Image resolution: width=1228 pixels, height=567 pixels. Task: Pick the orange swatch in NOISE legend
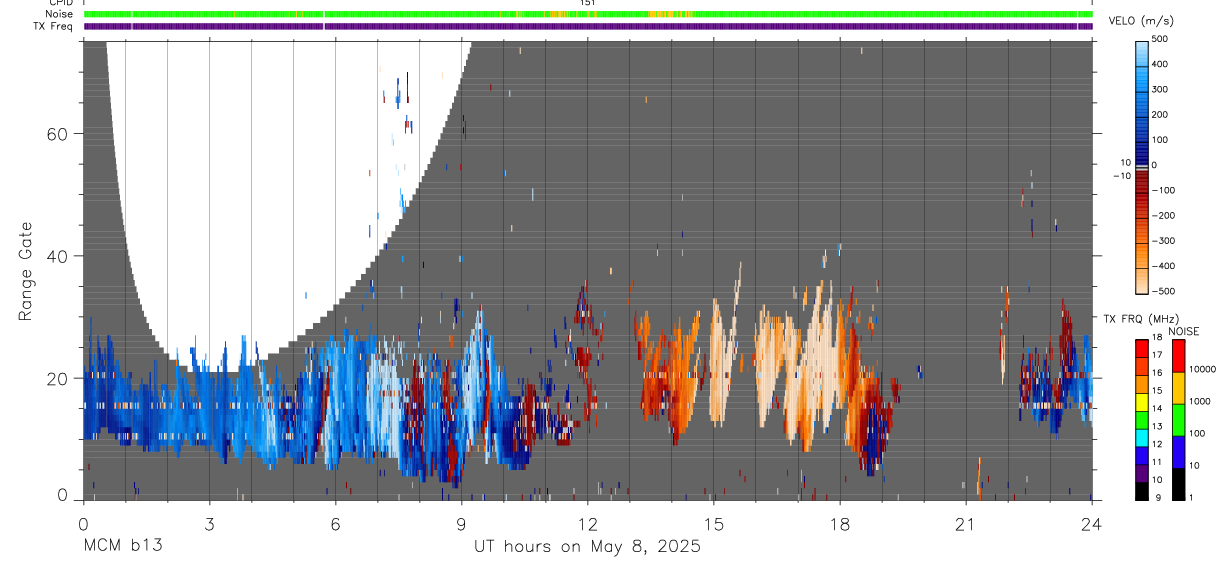point(1178,388)
